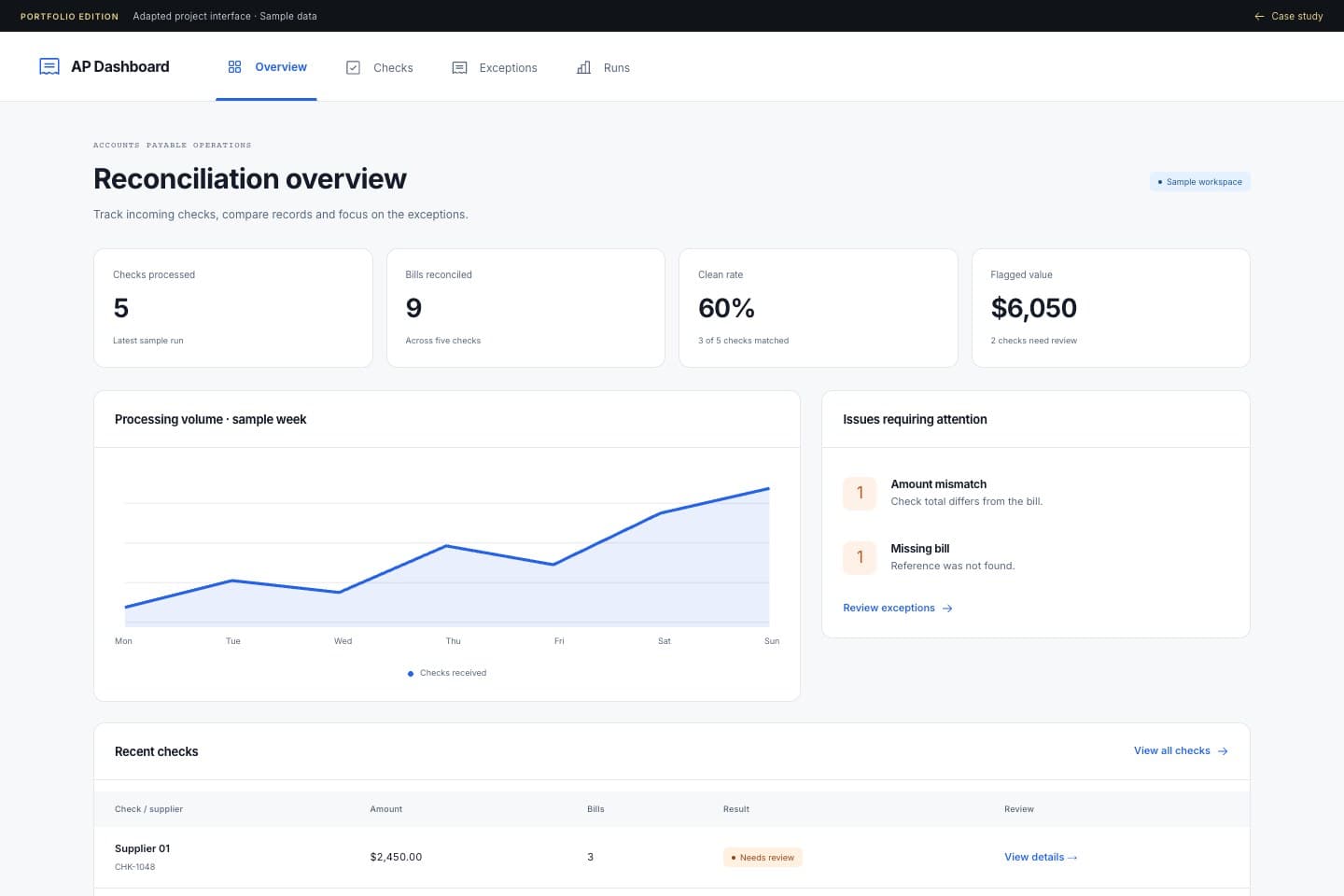Screen dimensions: 1344x896
Task: Click the arrow after Review exceptions
Action: [947, 609]
